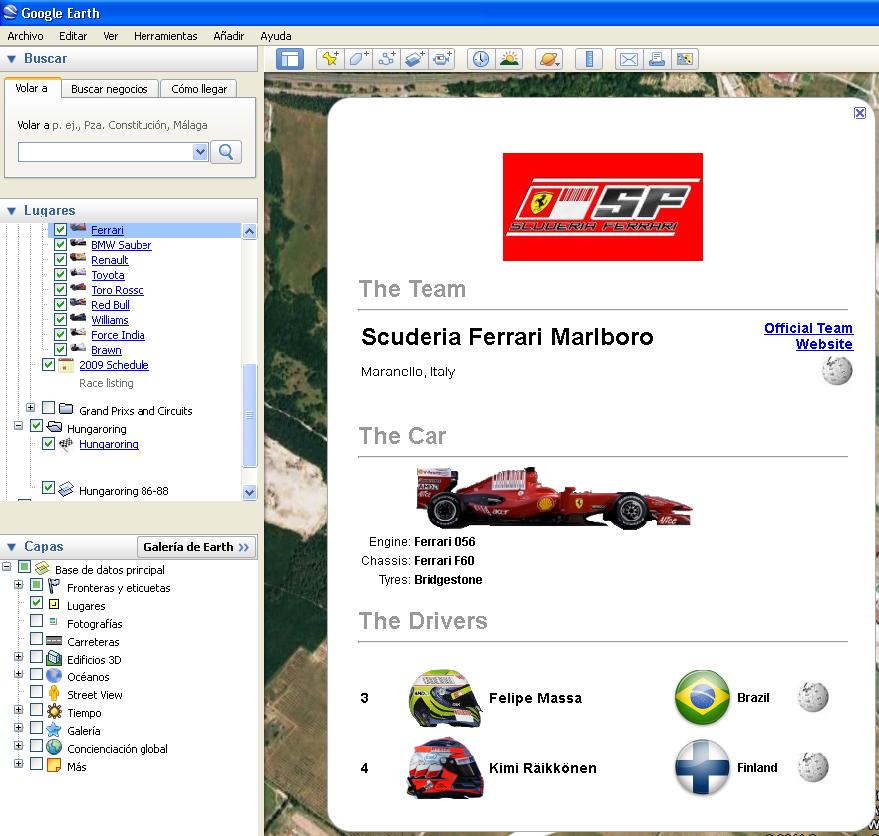The width and height of the screenshot is (879, 836).
Task: Collapse the Buscar panel
Action: coord(11,59)
